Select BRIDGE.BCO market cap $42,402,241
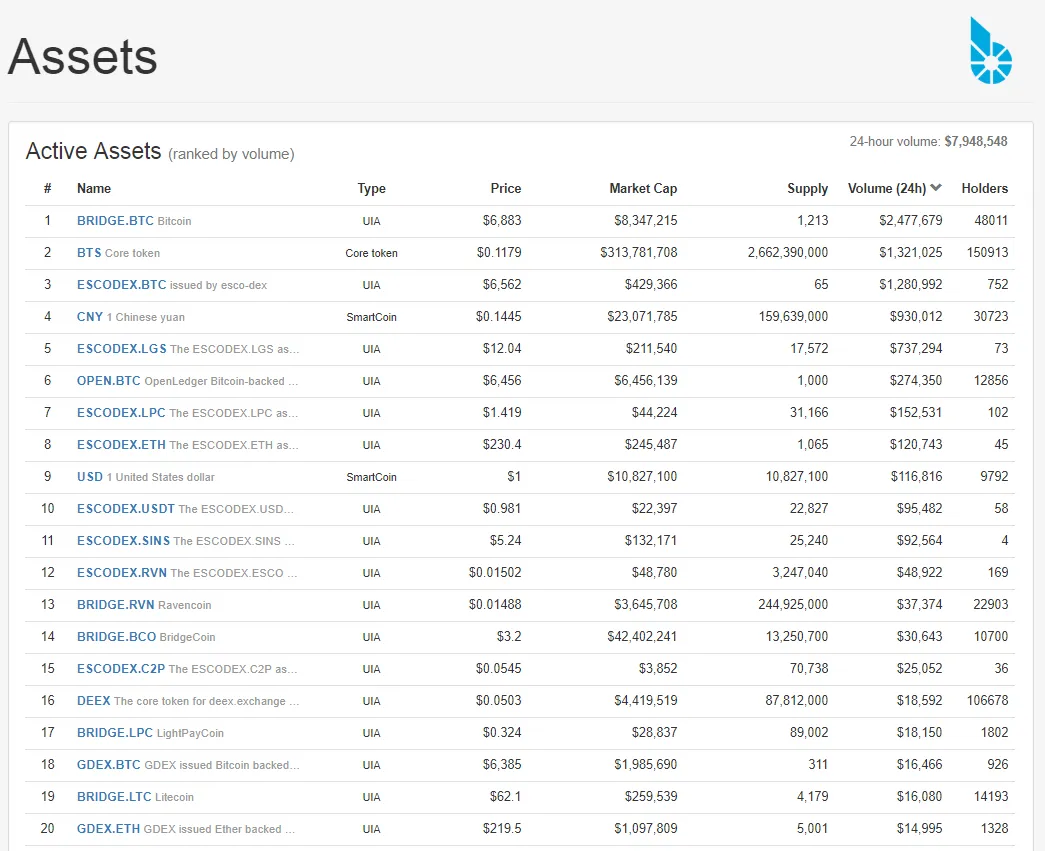Screen dimensions: 1045x851 (642, 636)
